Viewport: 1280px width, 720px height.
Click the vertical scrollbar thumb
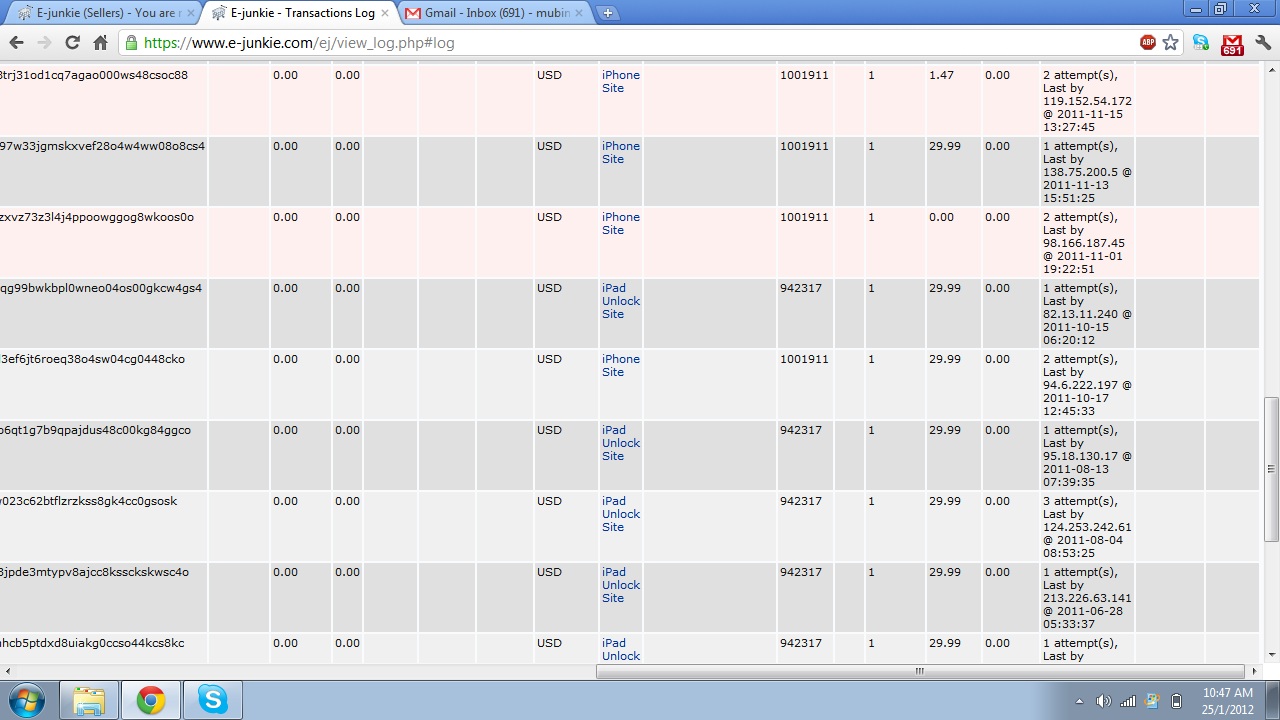pos(1271,469)
